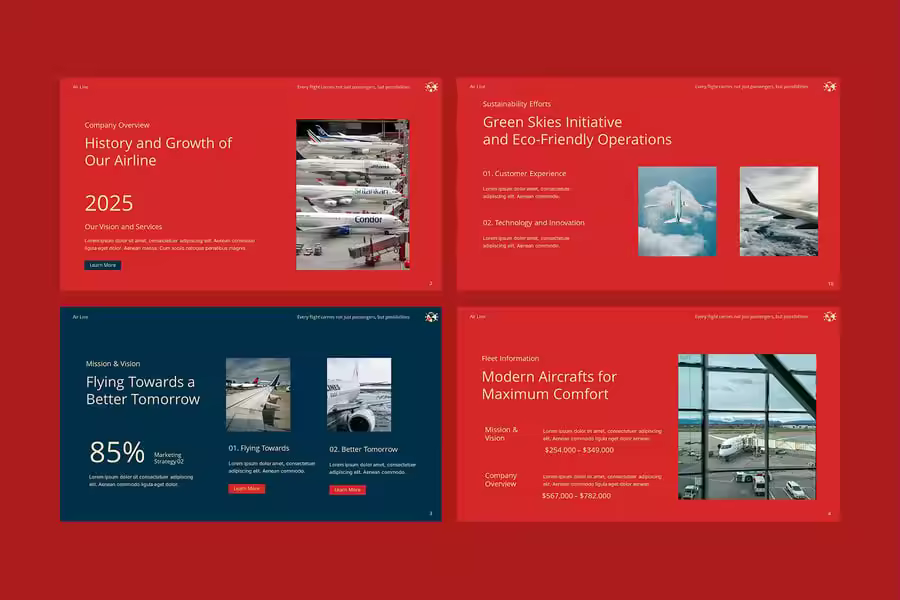Screen dimensions: 900x600
Task: Click the large 85% statistic
Action: click(x=117, y=453)
